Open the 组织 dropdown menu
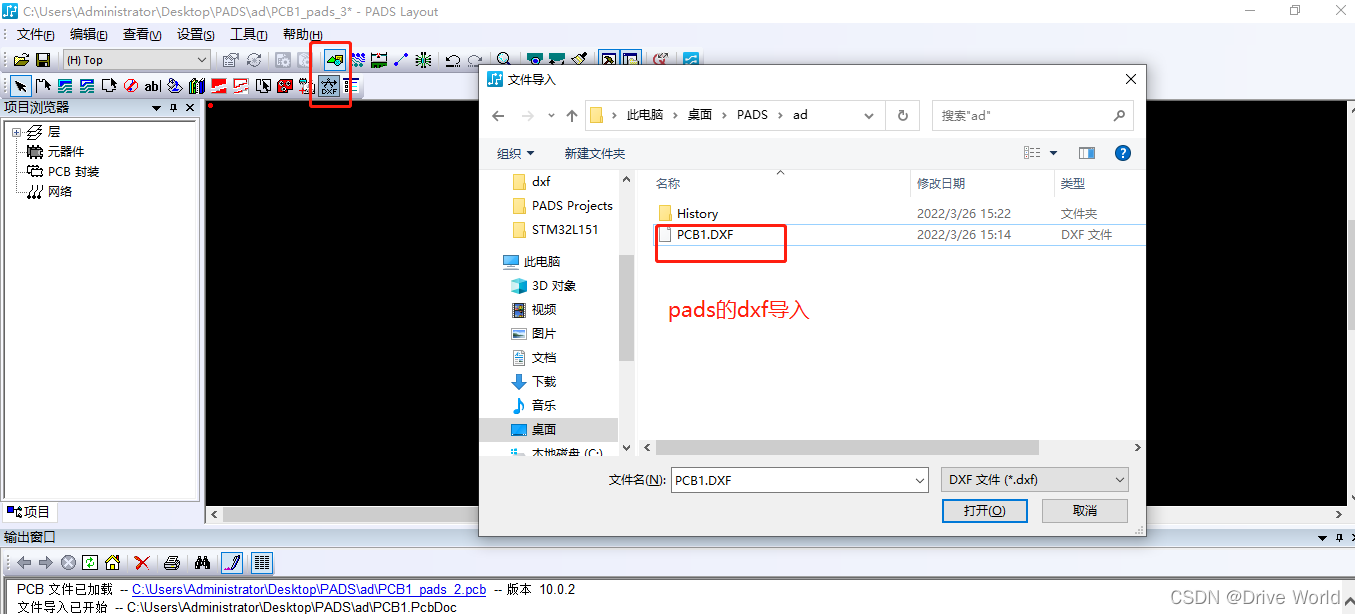The height and width of the screenshot is (614, 1355). [x=515, y=153]
